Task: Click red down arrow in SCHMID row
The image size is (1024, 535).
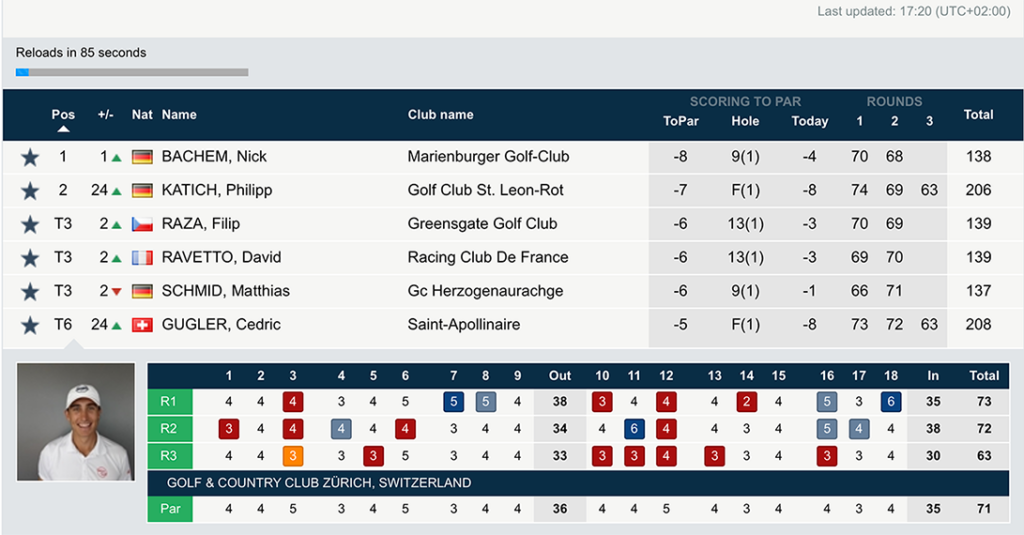Action: (116, 292)
